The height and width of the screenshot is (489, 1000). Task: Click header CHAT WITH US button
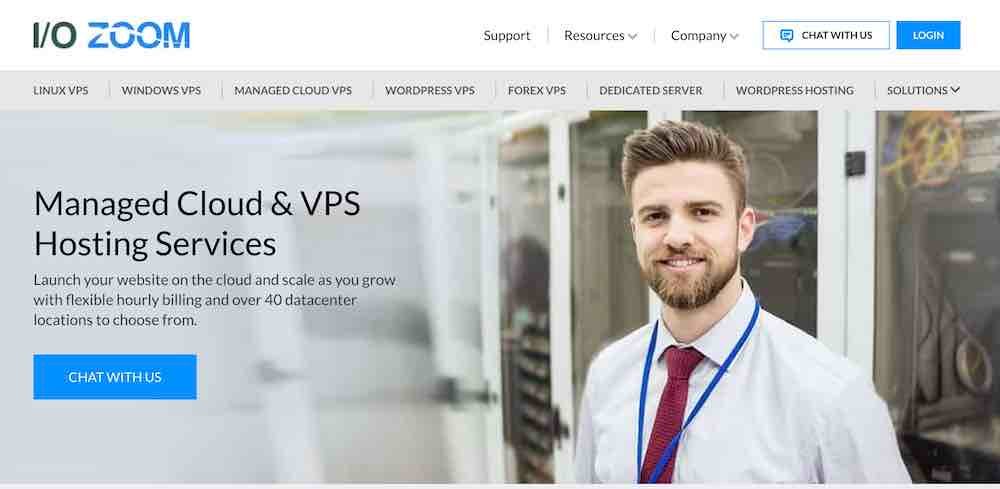826,35
